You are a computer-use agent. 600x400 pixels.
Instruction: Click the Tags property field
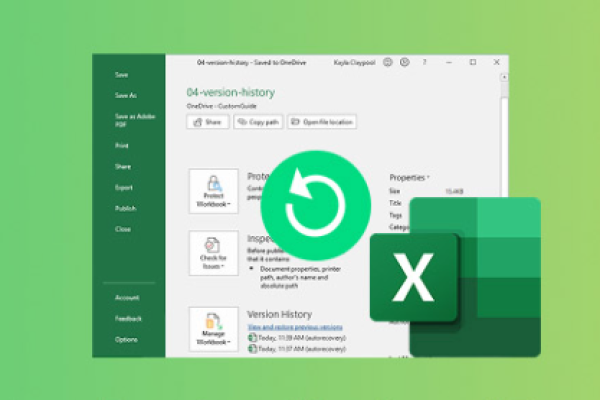click(x=396, y=215)
